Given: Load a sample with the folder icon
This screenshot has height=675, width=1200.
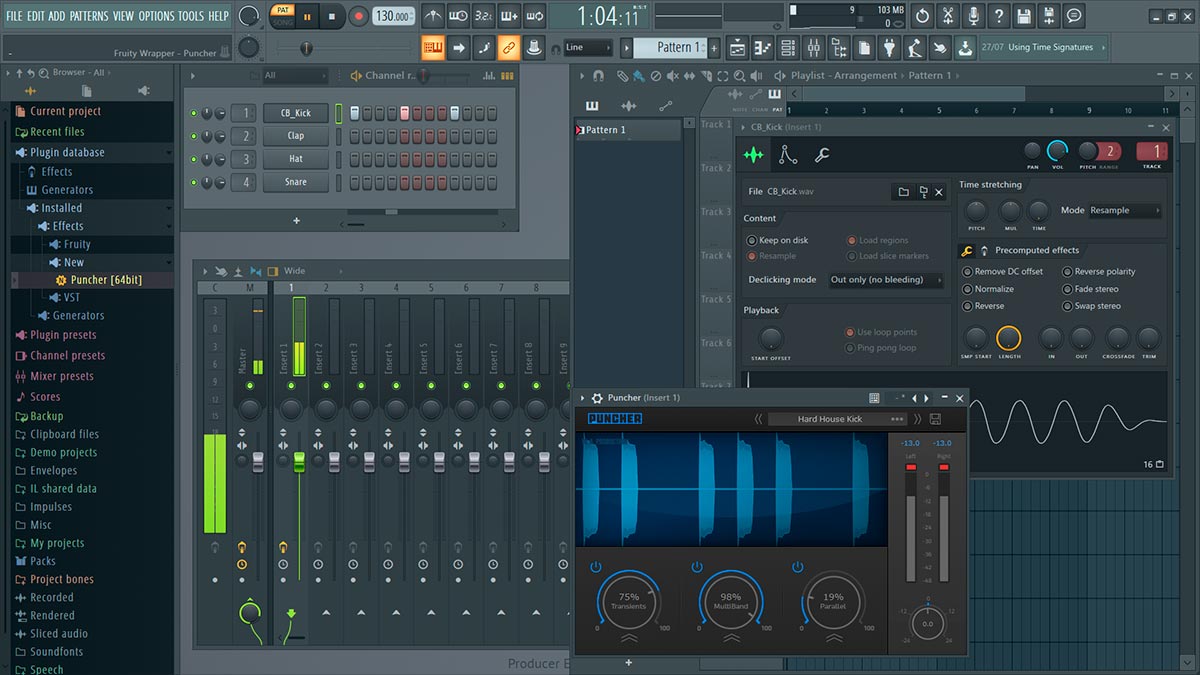Looking at the screenshot, I should click(x=903, y=192).
